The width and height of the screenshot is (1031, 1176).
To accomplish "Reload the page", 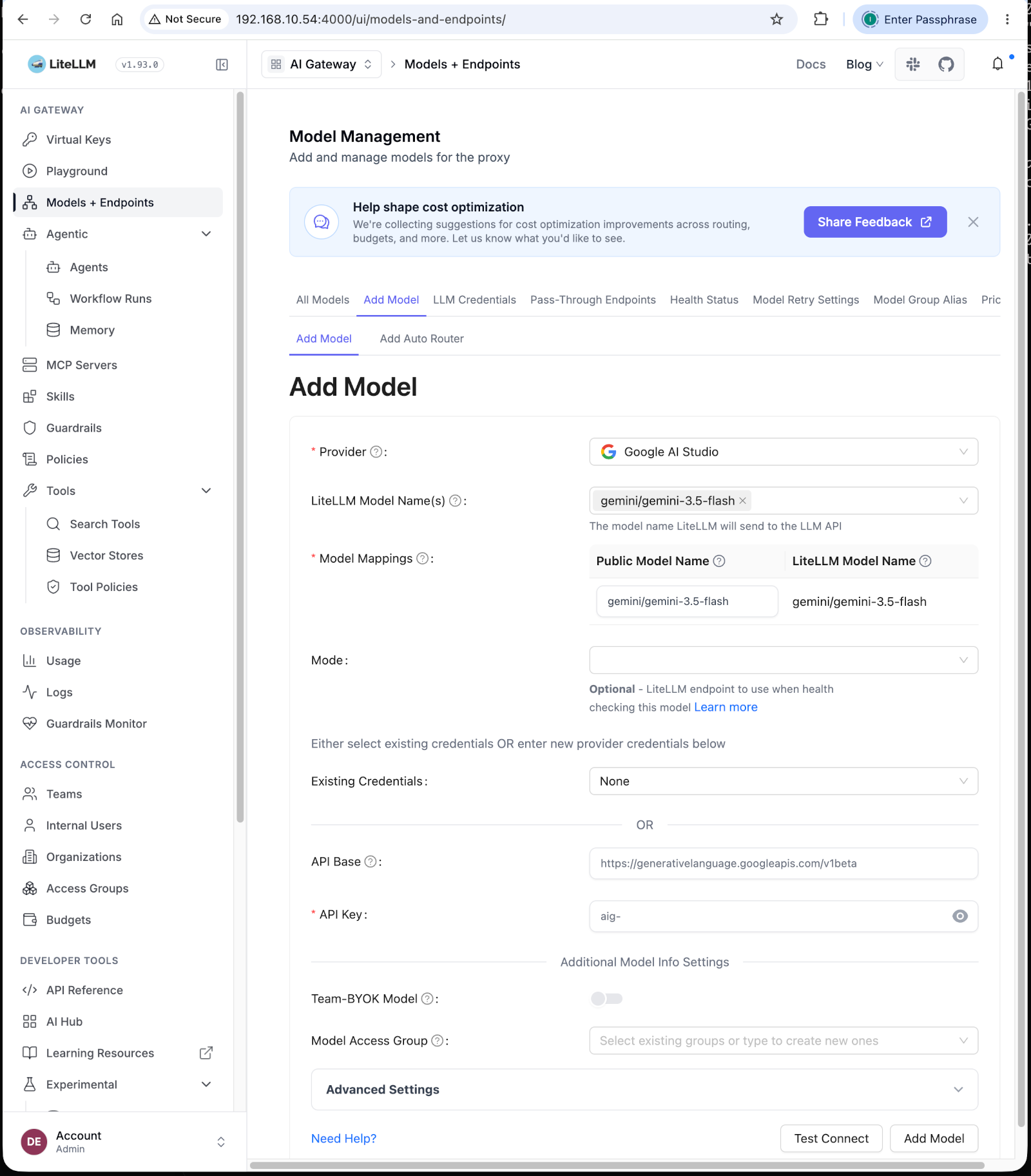I will (x=86, y=19).
